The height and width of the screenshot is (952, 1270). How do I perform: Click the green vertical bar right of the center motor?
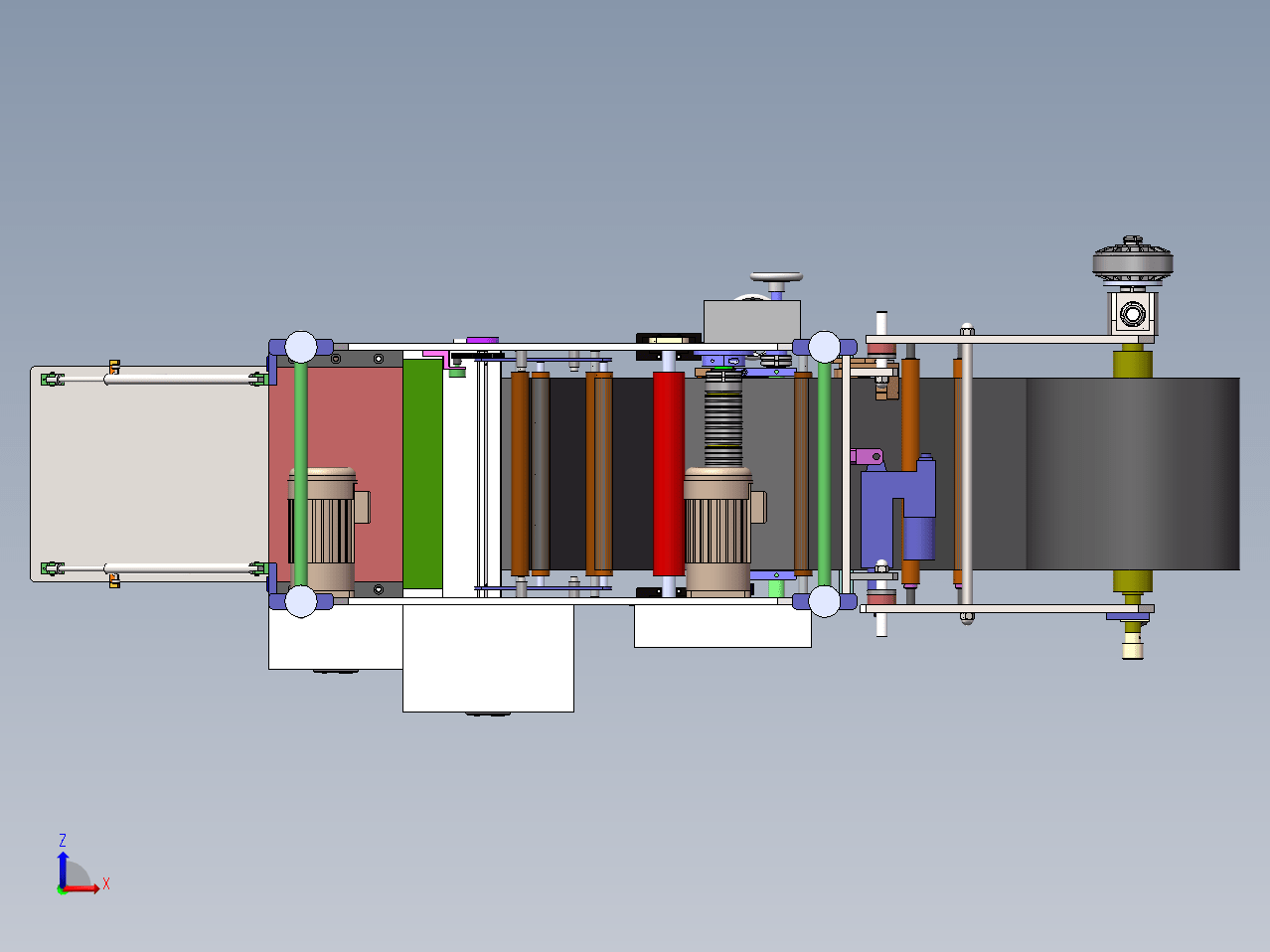point(824,473)
